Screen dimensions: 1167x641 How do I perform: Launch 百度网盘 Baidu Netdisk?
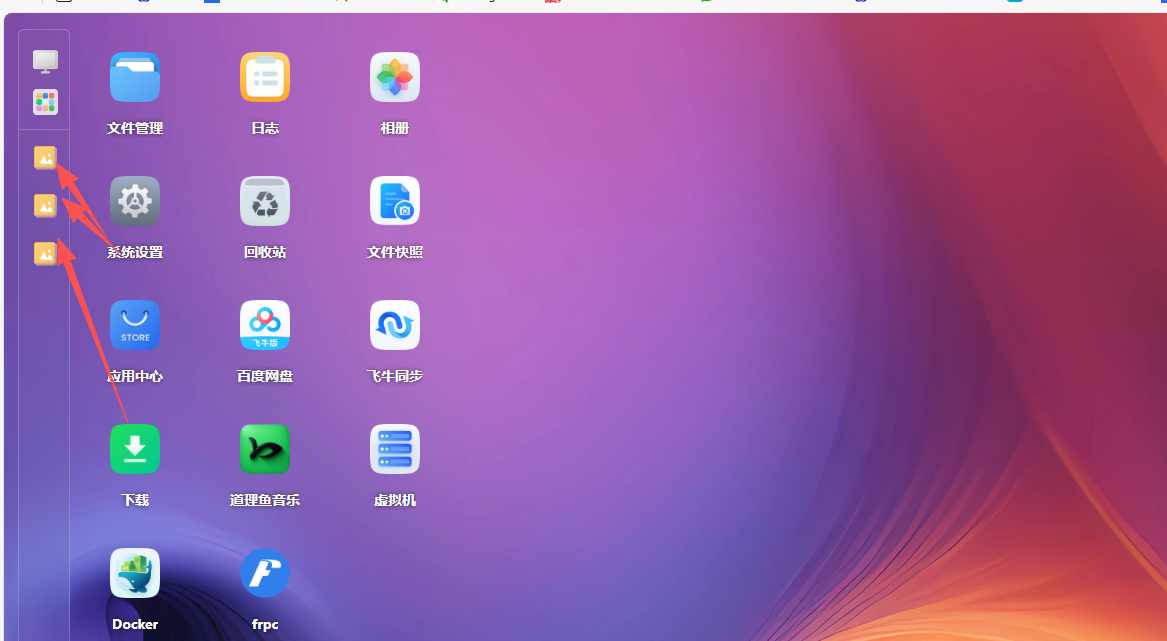coord(264,325)
